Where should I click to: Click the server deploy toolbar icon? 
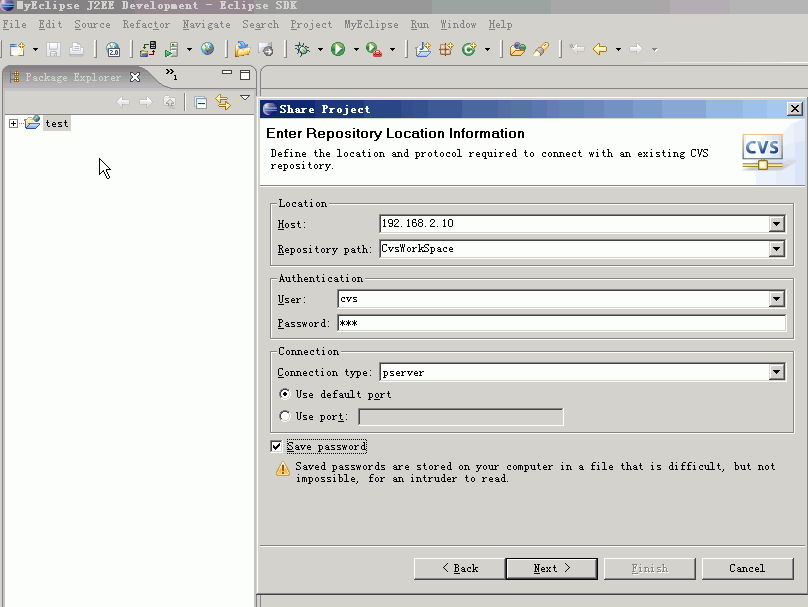pos(148,49)
